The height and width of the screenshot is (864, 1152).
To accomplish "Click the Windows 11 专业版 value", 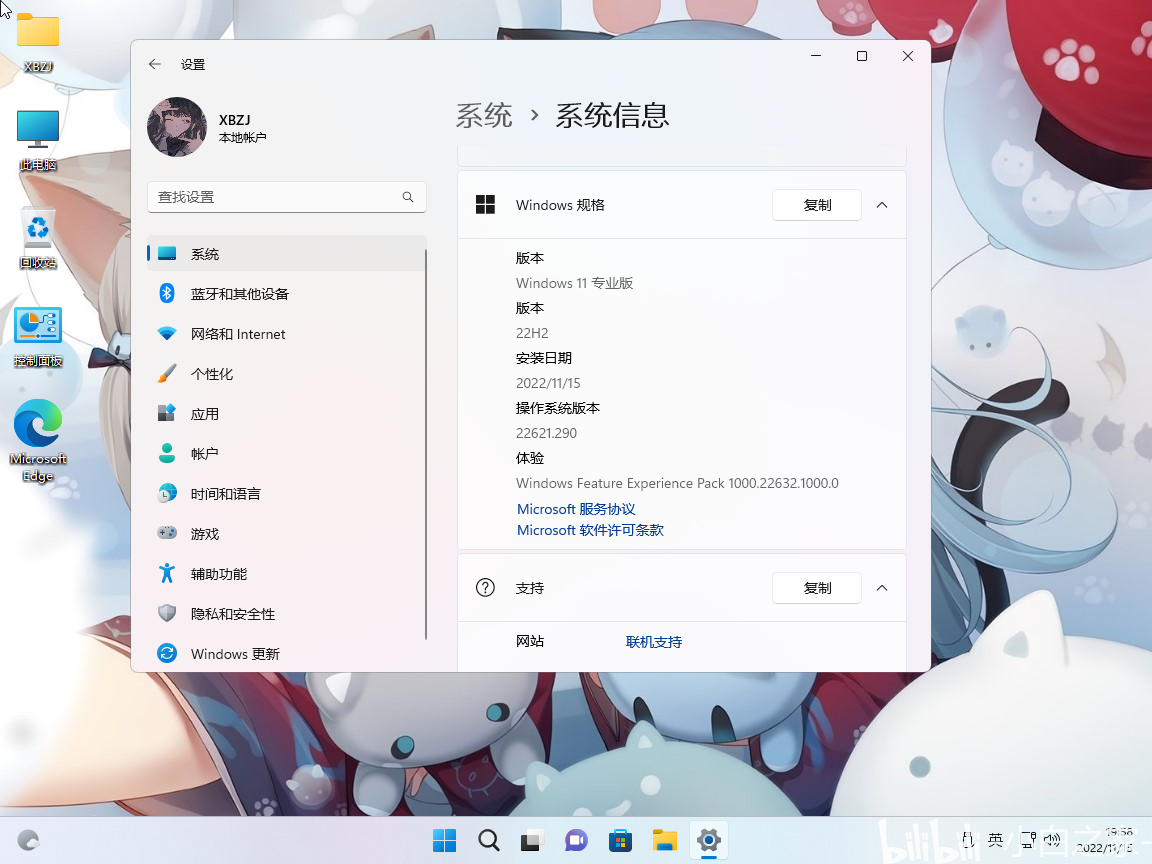I will tap(575, 283).
